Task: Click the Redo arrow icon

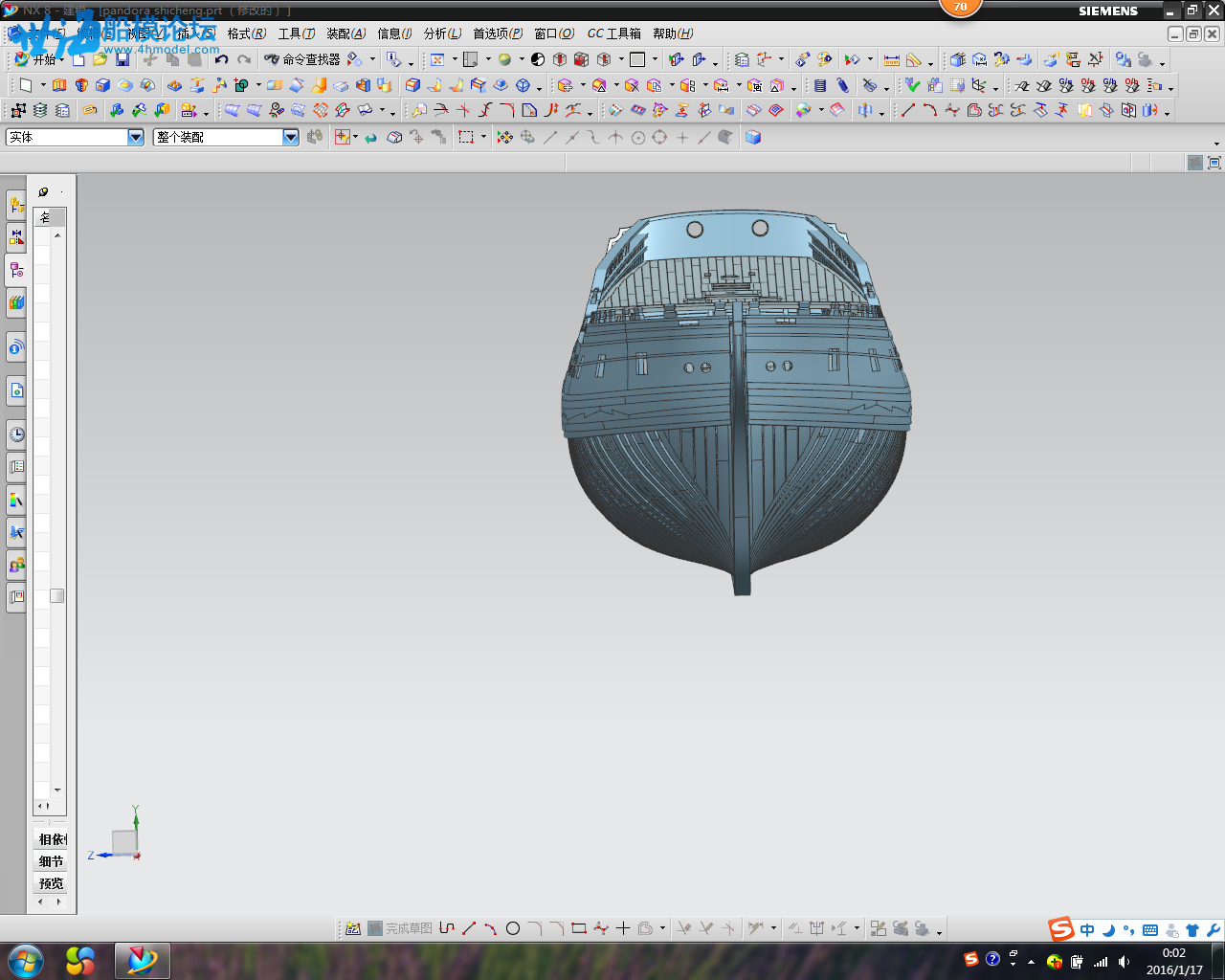Action: coord(244,59)
